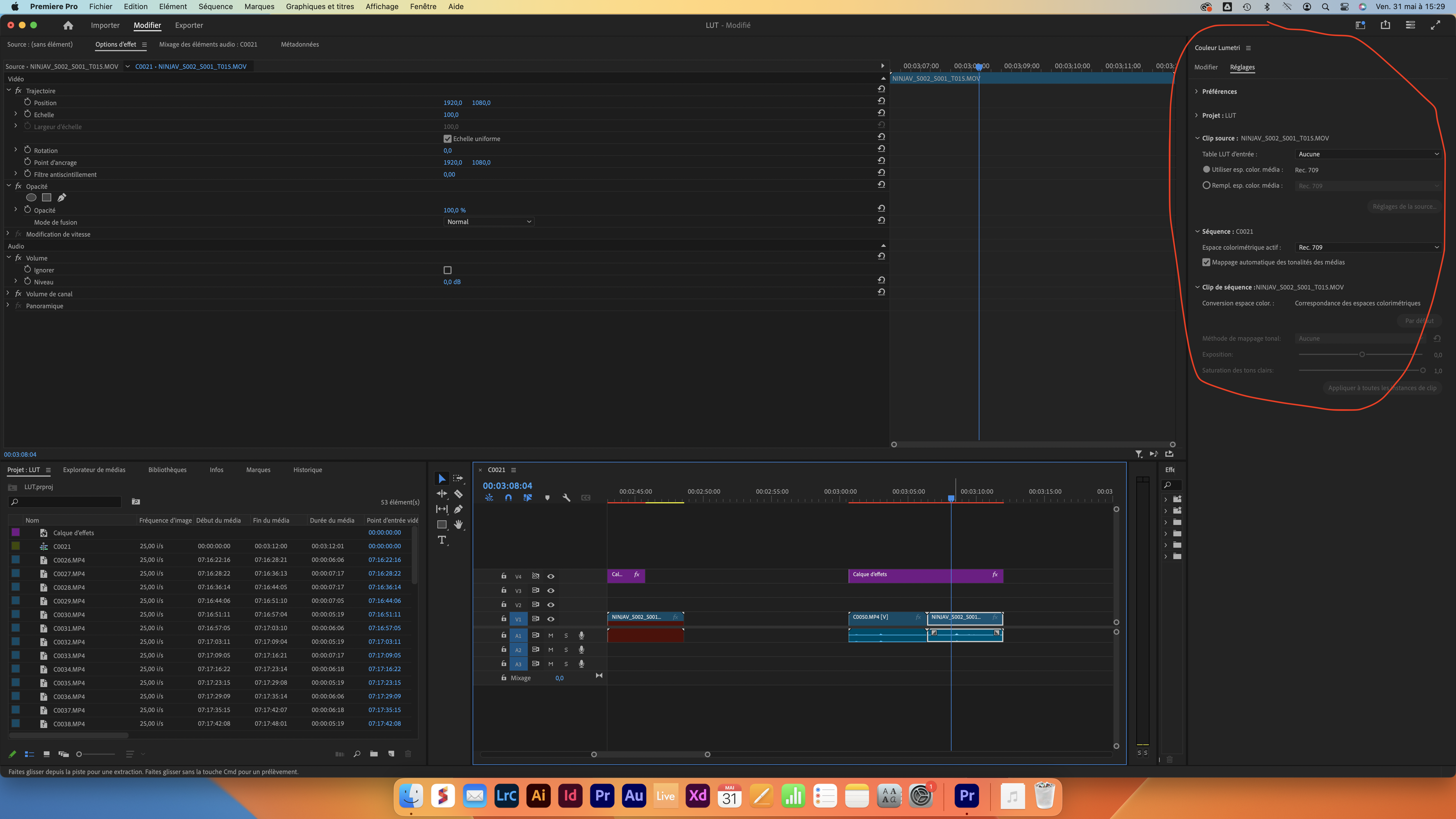
Task: Open the Graphiques et titres menu
Action: click(x=320, y=7)
